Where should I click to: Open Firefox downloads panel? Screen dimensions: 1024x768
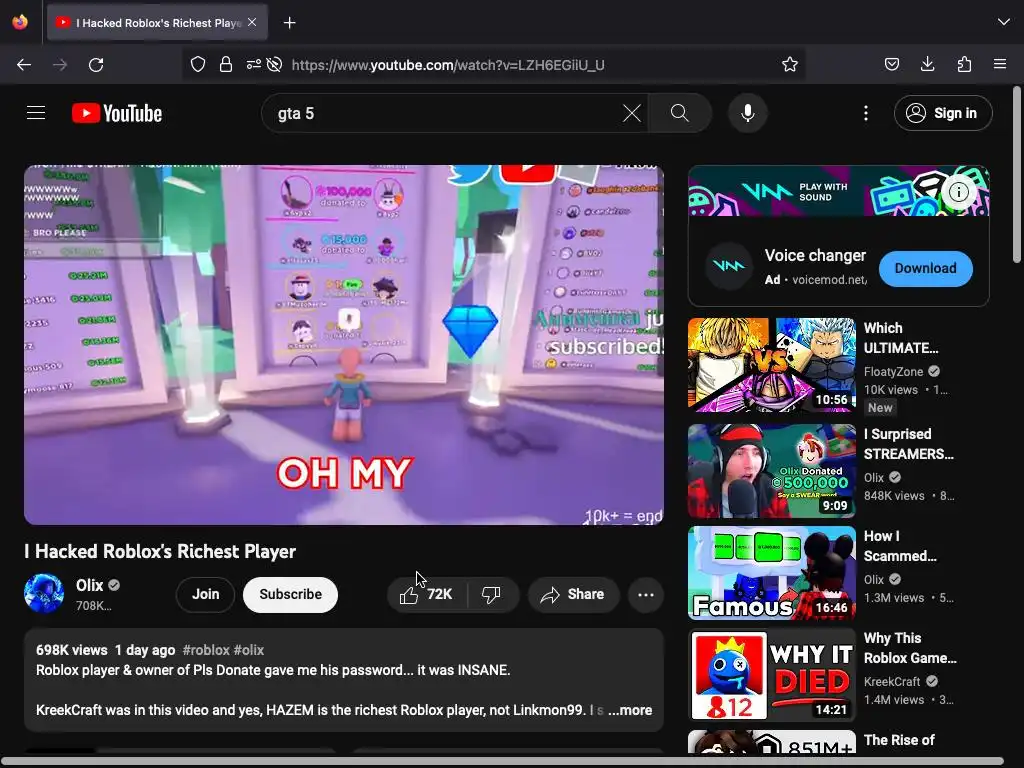[927, 64]
